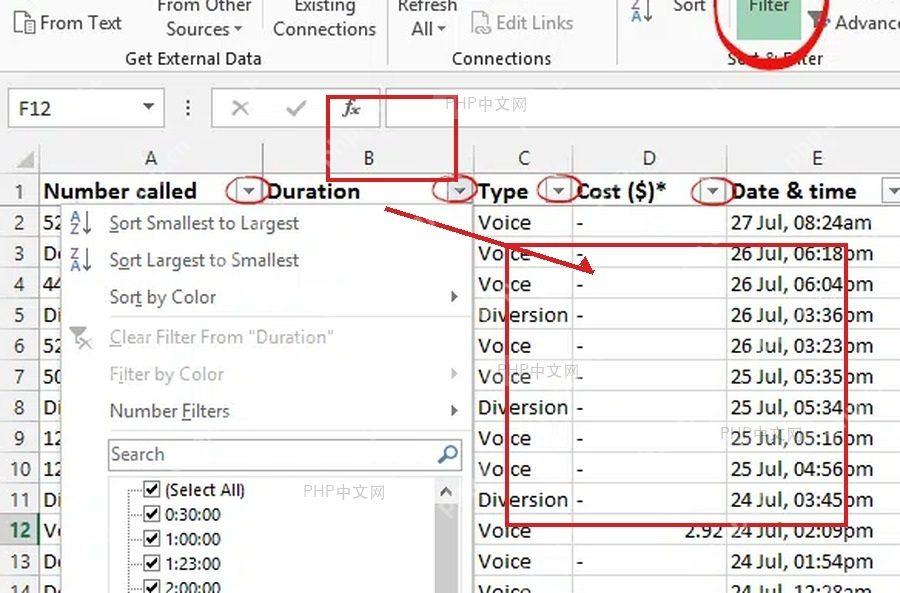The image size is (900, 593).
Task: Open the Type filter dropdown
Action: [558, 191]
